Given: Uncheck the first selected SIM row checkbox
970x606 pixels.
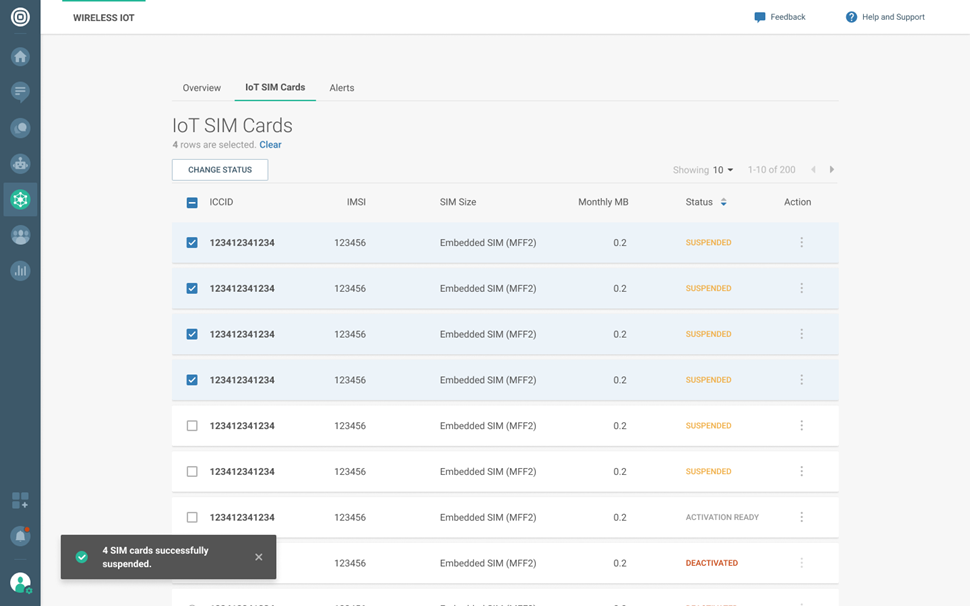Looking at the screenshot, I should coord(192,243).
